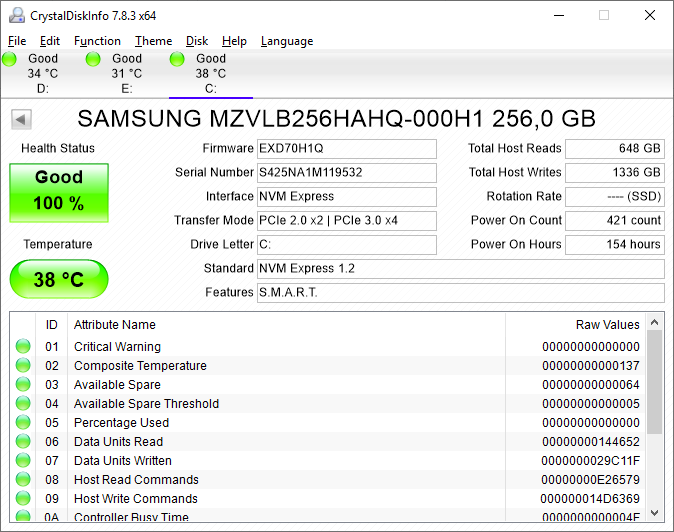The width and height of the screenshot is (674, 532).
Task: Click the Features field S.M.A.R.T.
Action: (461, 293)
